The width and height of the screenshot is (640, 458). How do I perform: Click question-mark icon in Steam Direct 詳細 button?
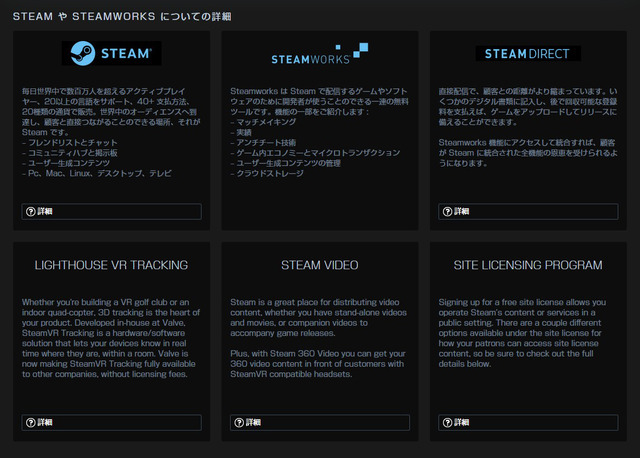(x=447, y=211)
